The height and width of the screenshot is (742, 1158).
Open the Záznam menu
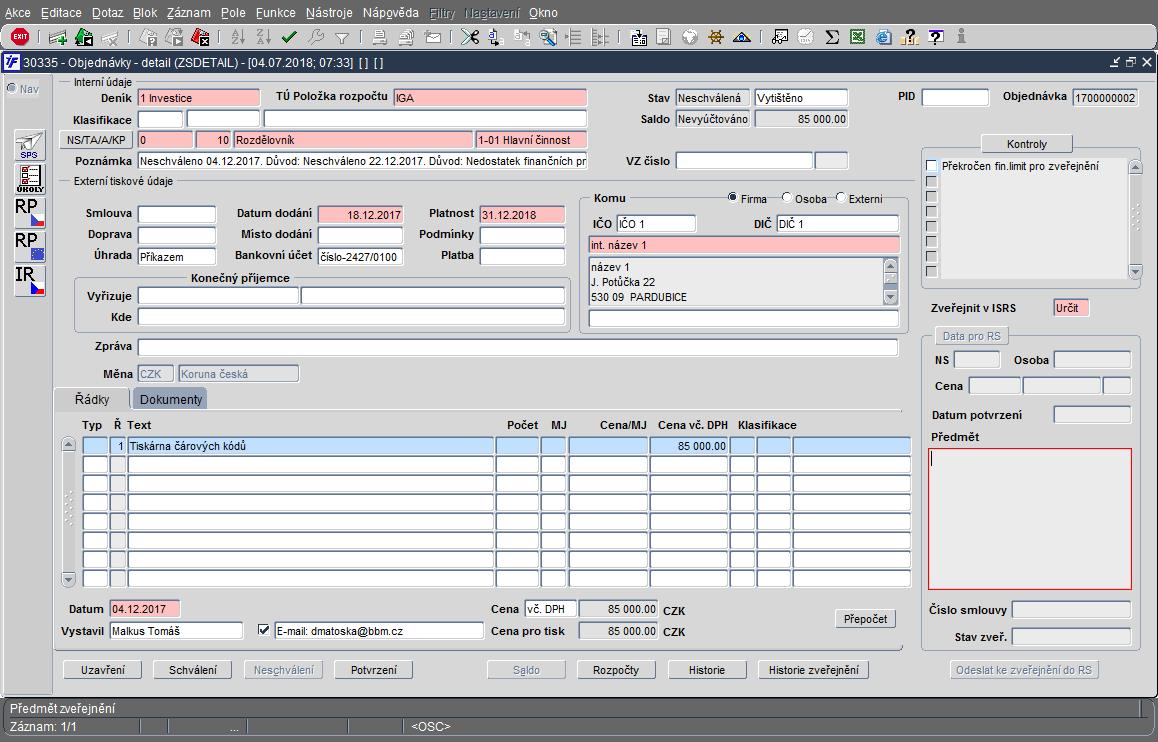click(x=188, y=13)
